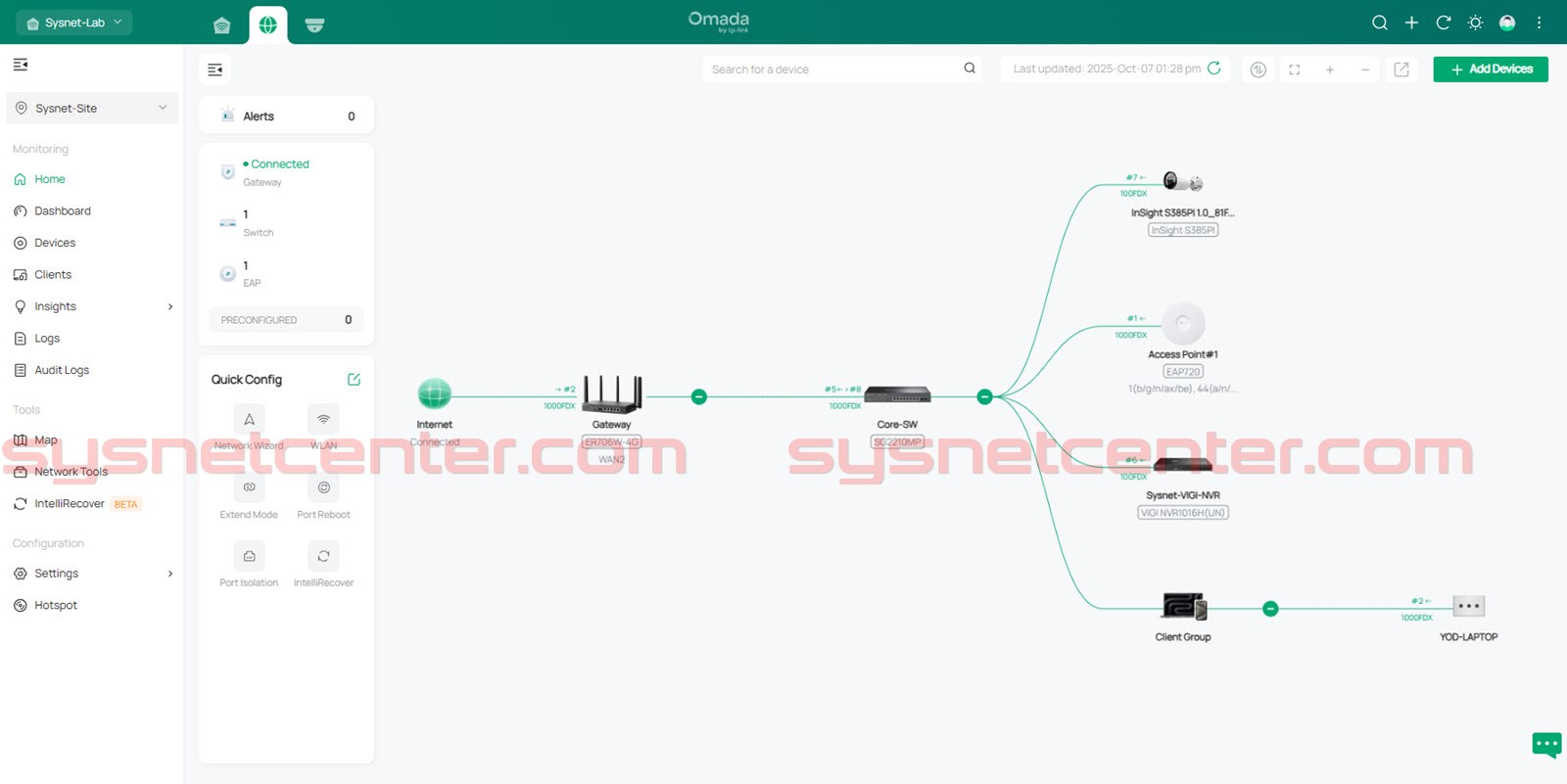Open the WLAN quick config icon
The width and height of the screenshot is (1567, 784).
(323, 420)
